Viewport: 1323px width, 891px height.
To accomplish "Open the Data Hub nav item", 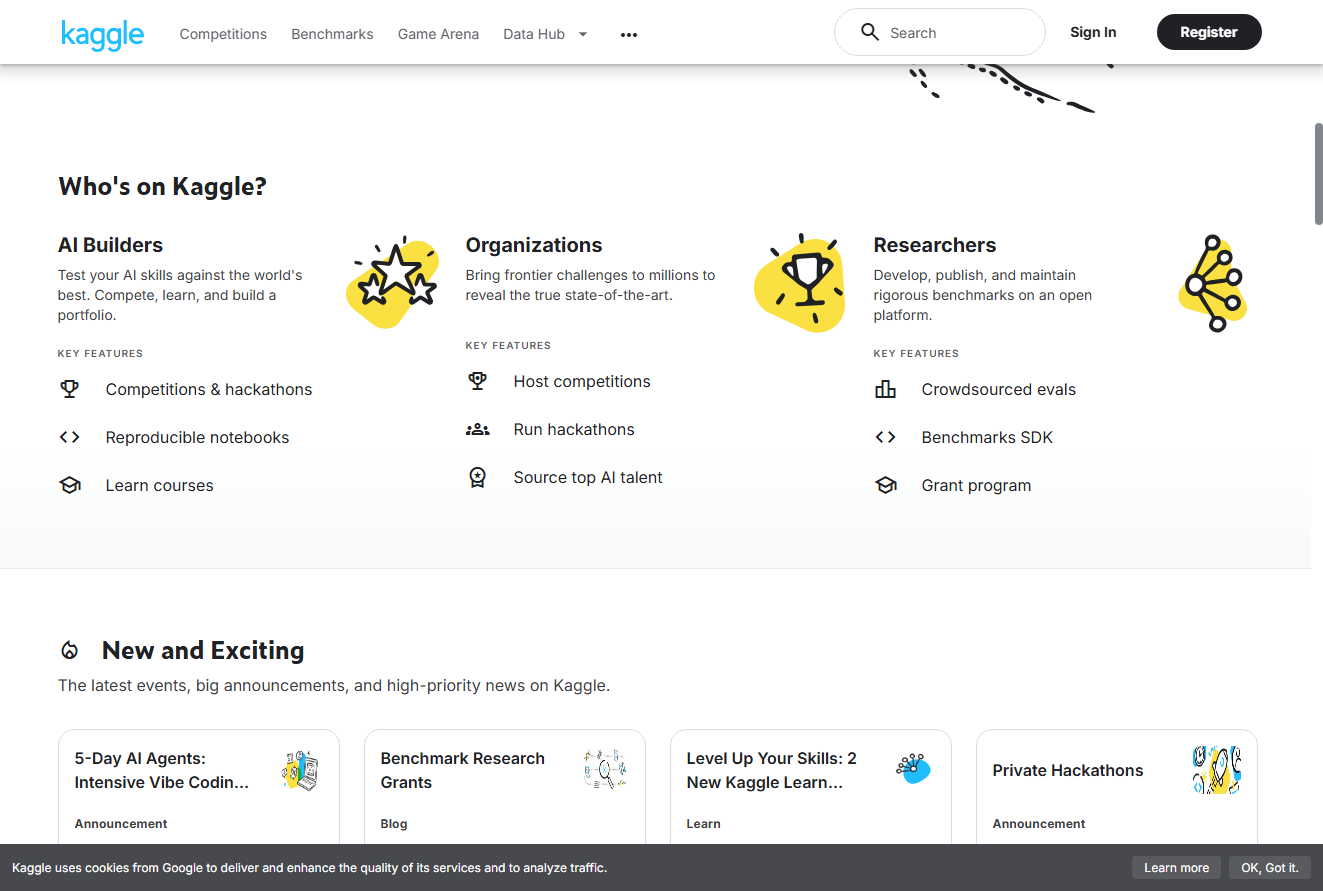I will pos(534,34).
